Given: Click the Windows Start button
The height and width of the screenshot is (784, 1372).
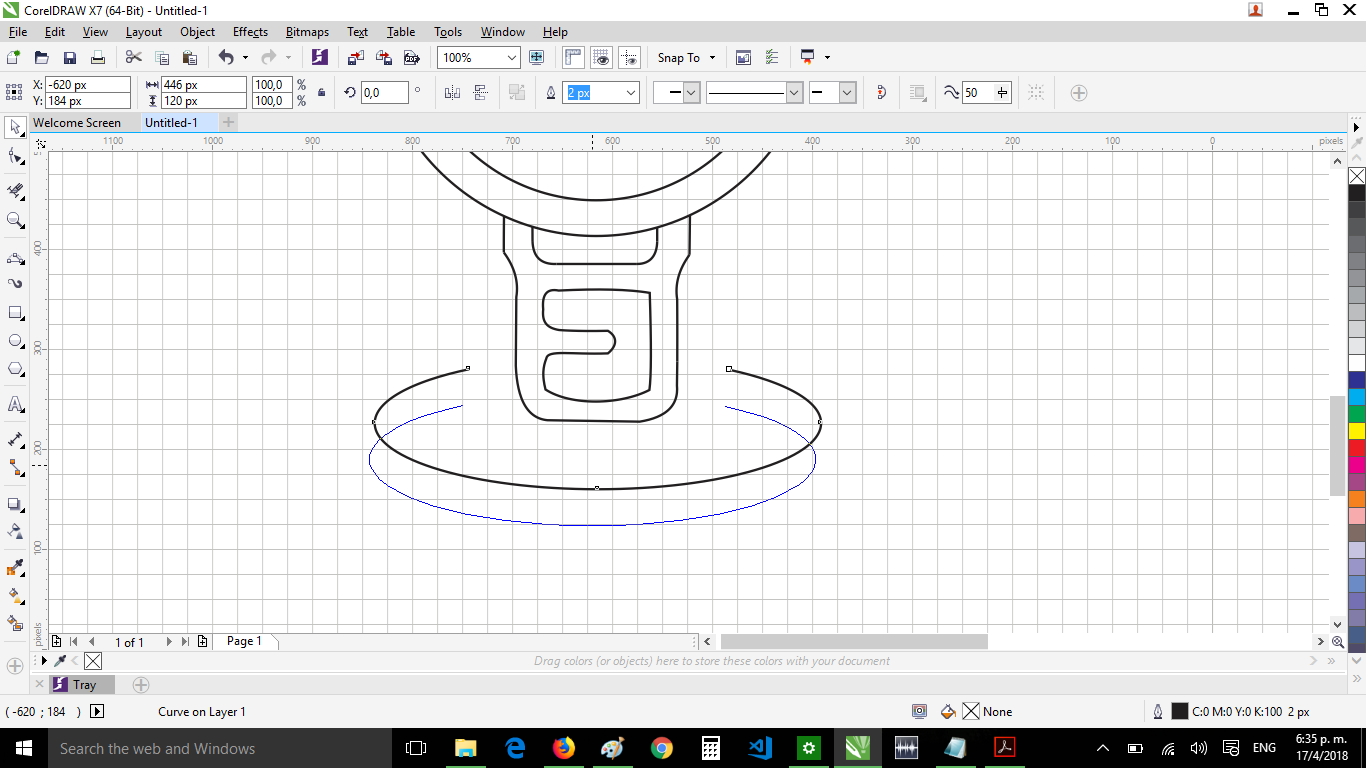Looking at the screenshot, I should pyautogui.click(x=23, y=748).
